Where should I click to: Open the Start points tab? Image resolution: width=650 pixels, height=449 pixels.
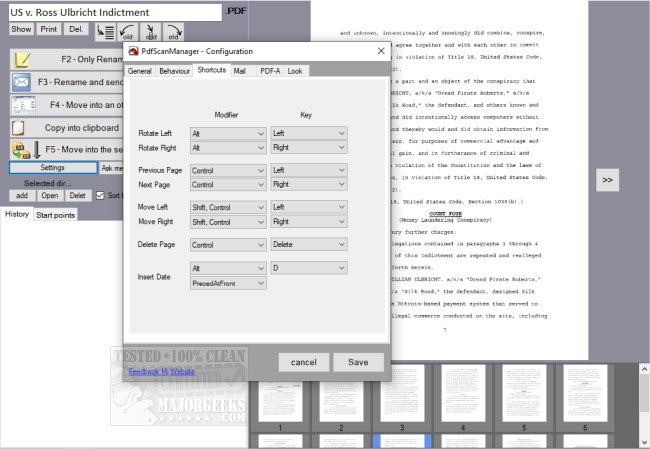coord(55,215)
